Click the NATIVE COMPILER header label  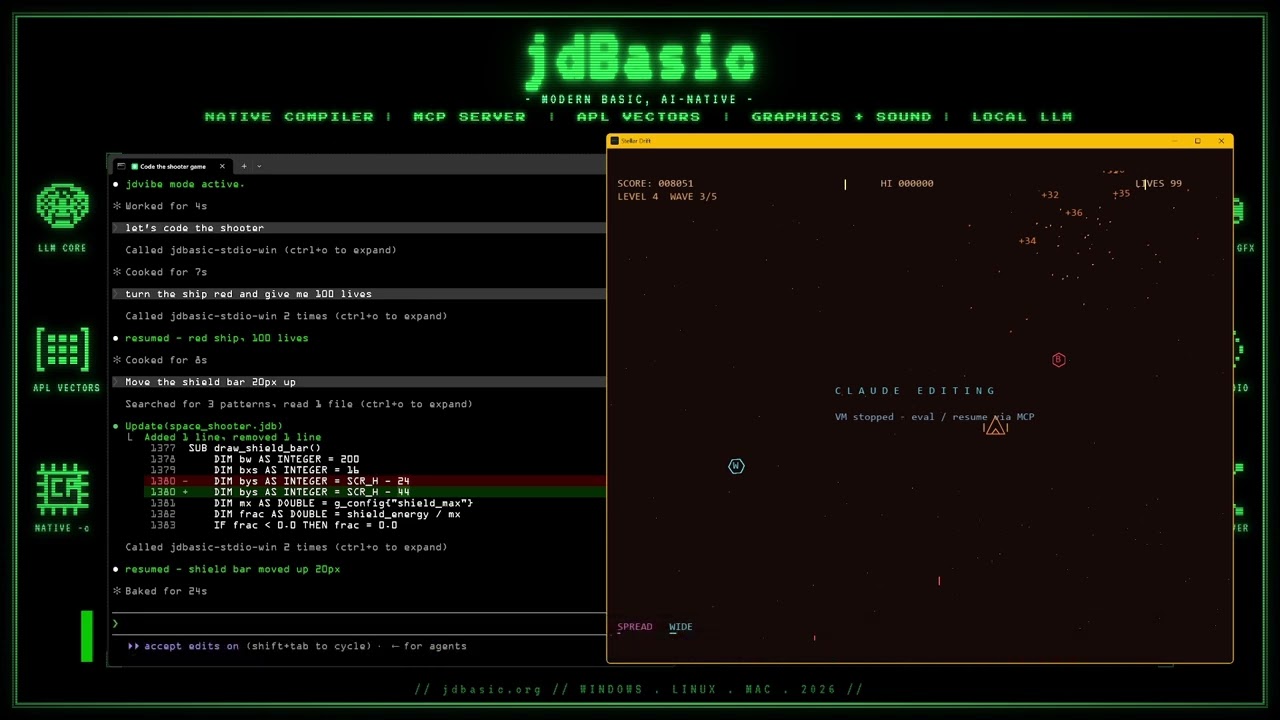click(x=289, y=117)
